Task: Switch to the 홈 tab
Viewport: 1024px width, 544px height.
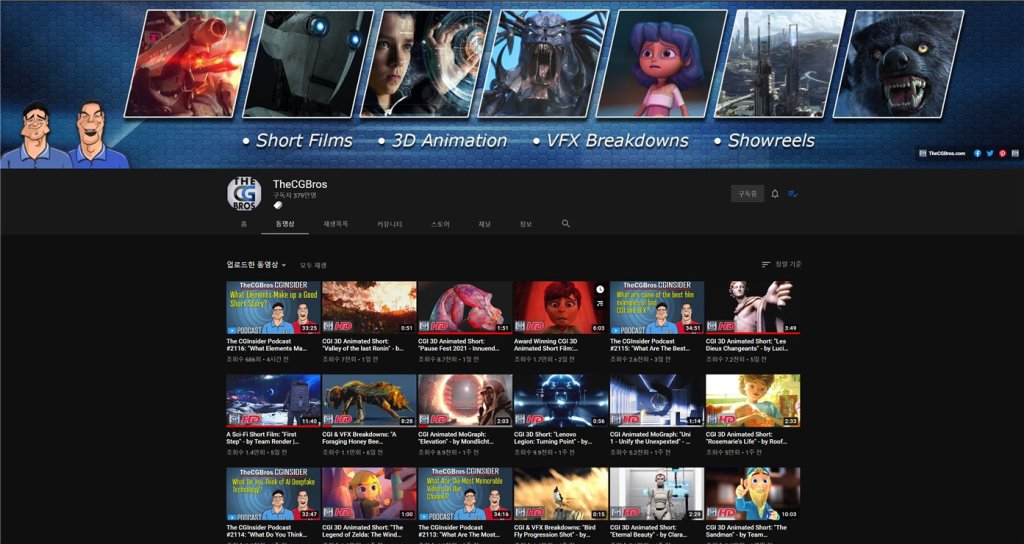Action: click(244, 224)
